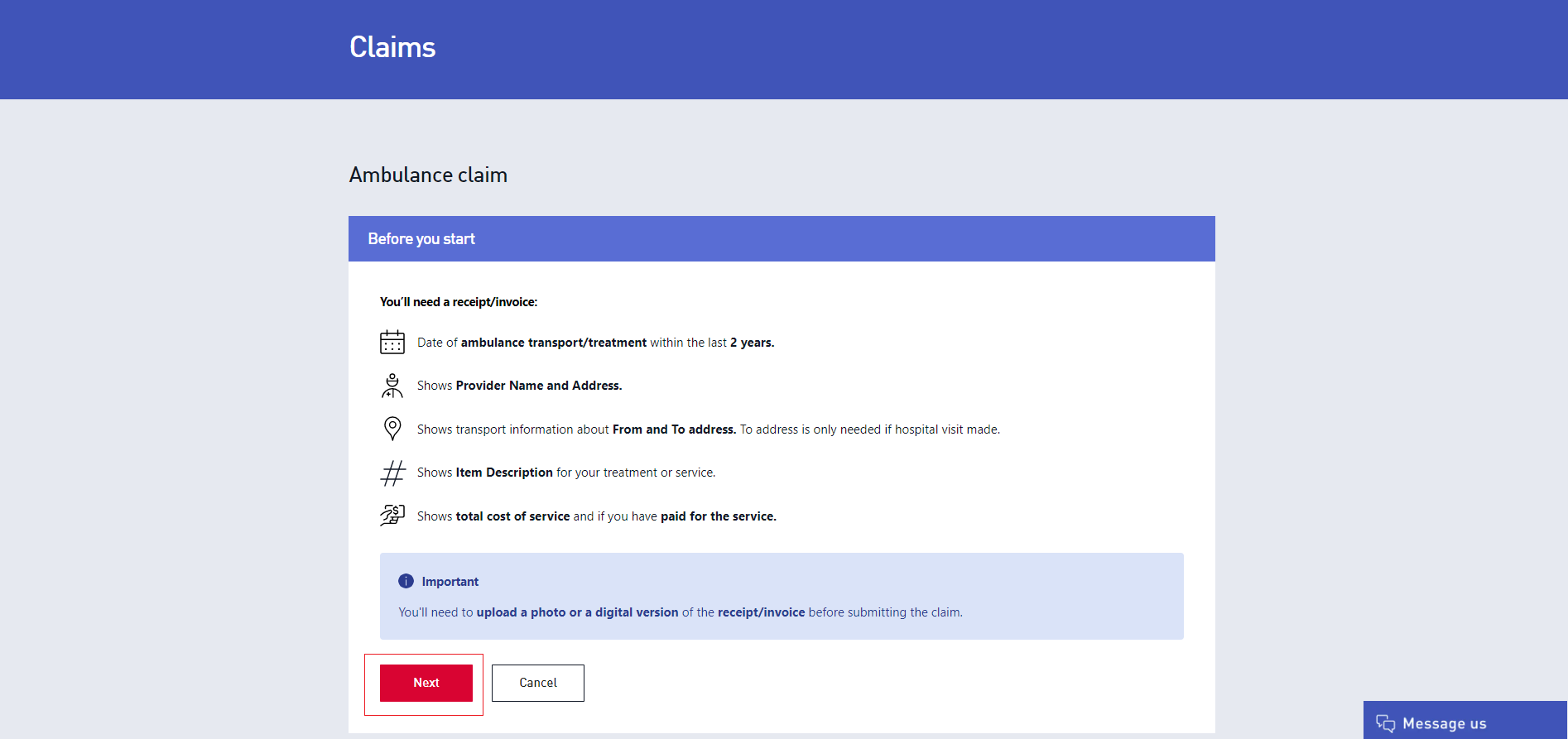Click the info icon beside Important

click(406, 581)
